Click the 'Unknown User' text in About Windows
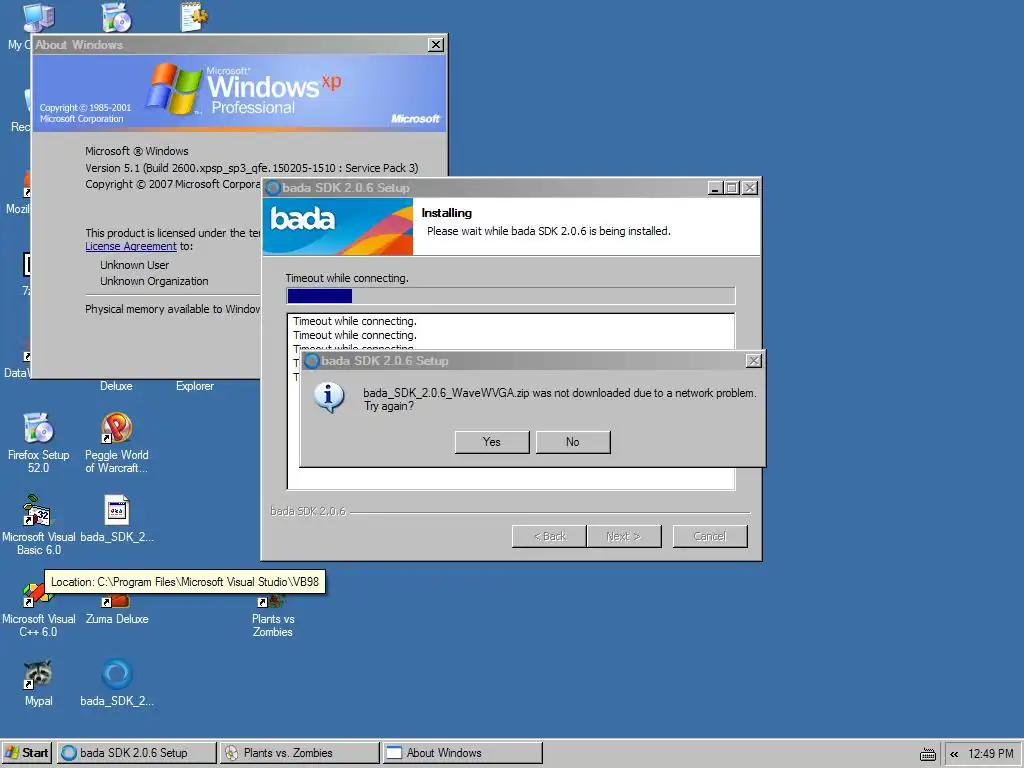 point(135,265)
